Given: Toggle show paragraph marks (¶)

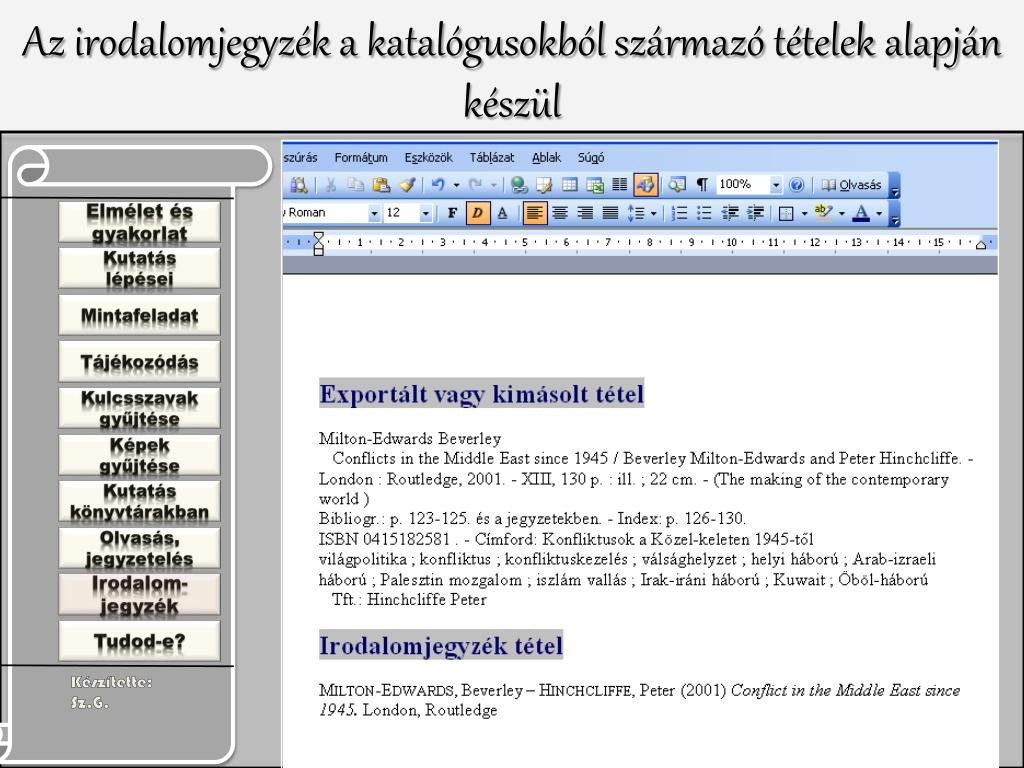Looking at the screenshot, I should [x=702, y=185].
